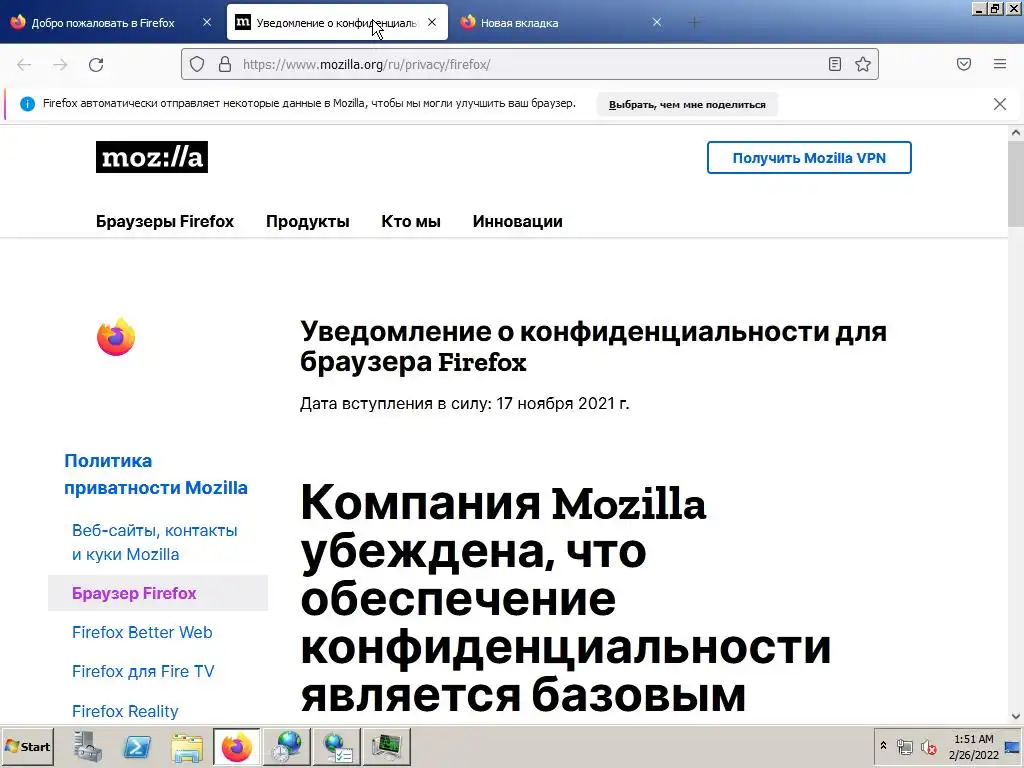This screenshot has height=768, width=1024.
Task: Open the Windows Start menu
Action: (x=27, y=746)
